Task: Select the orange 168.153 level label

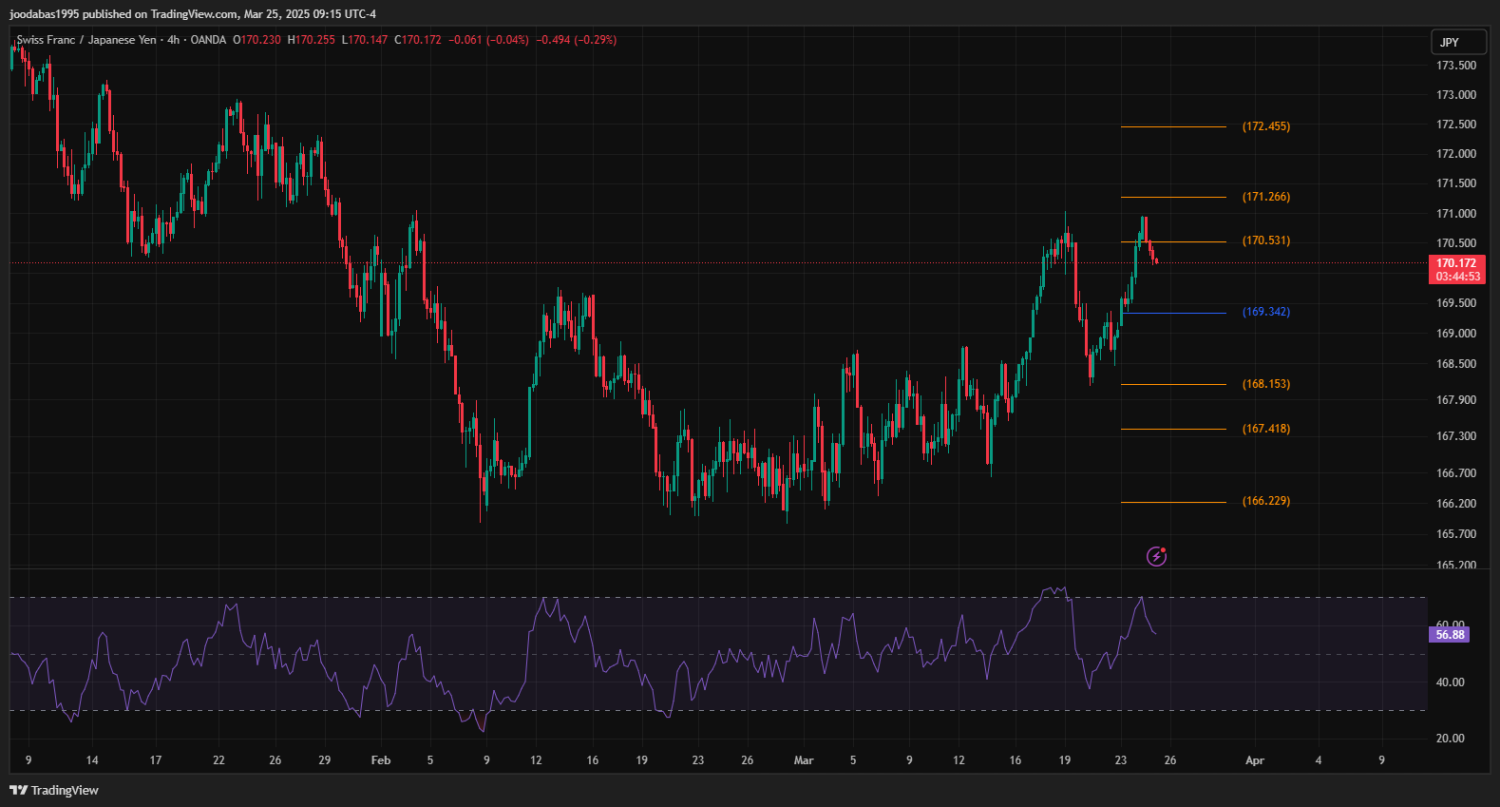Action: (1266, 384)
